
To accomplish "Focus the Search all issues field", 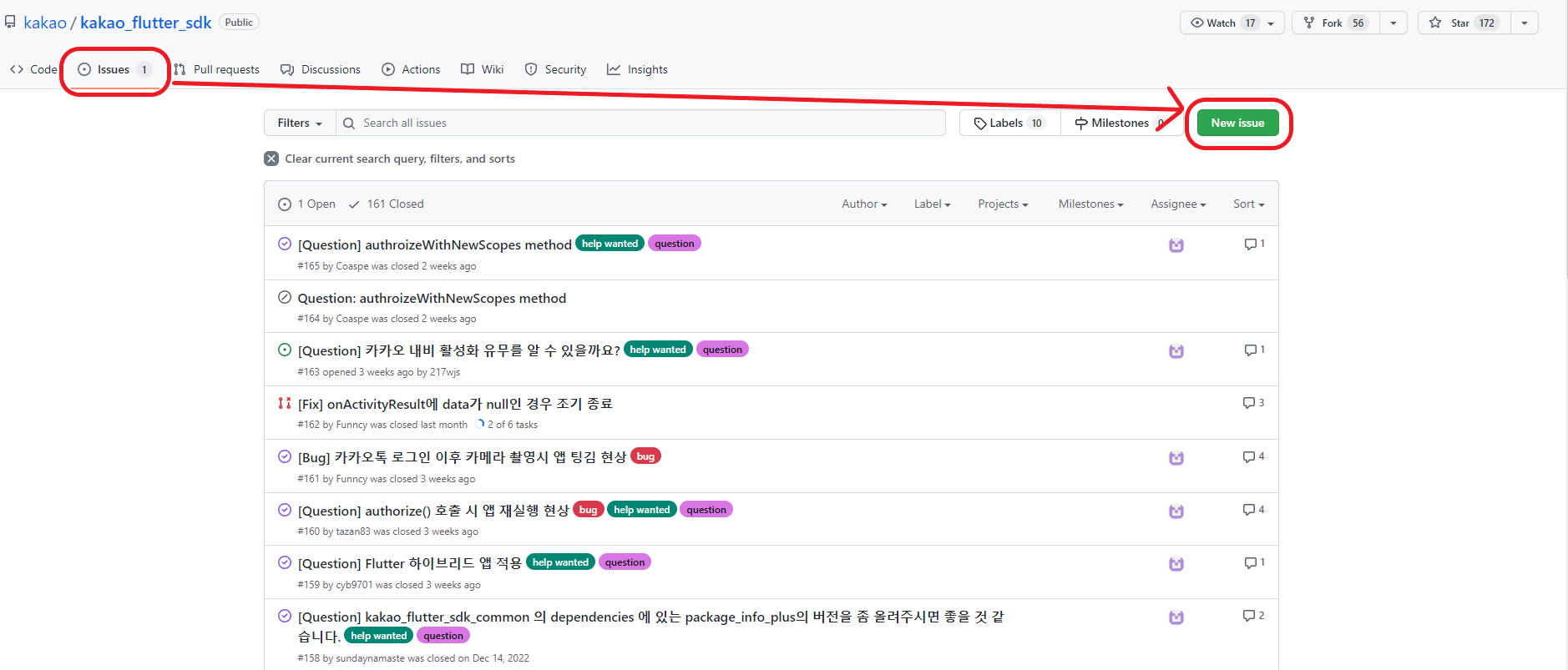I will pos(640,123).
